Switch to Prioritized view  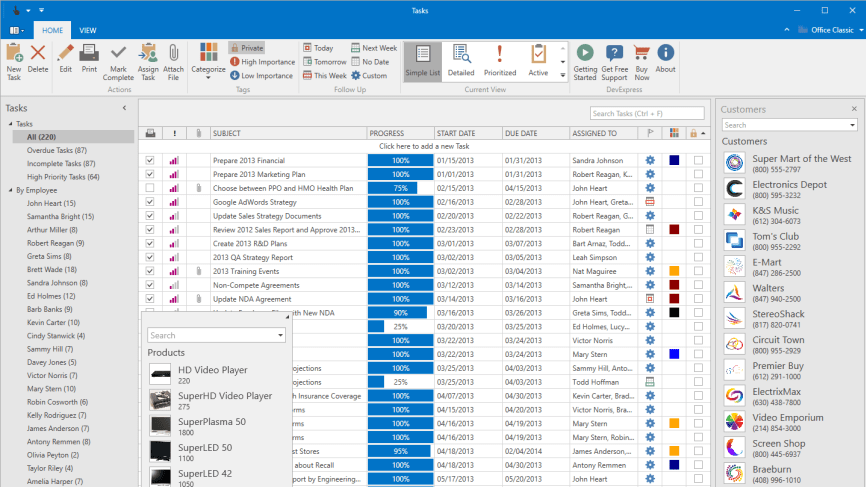click(x=500, y=61)
